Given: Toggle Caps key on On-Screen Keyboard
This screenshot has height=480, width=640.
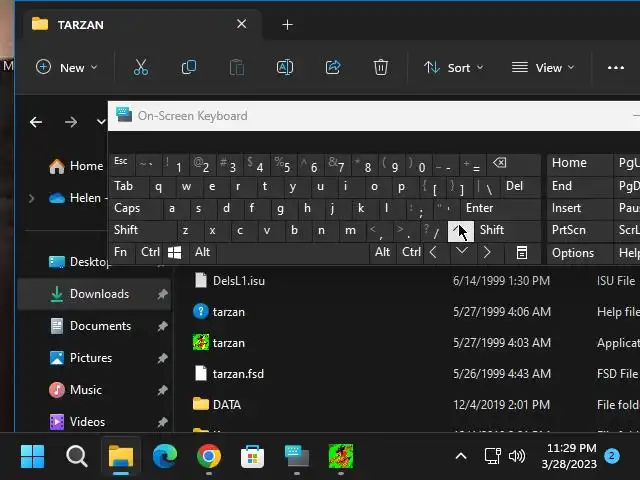Looking at the screenshot, I should (136, 209).
